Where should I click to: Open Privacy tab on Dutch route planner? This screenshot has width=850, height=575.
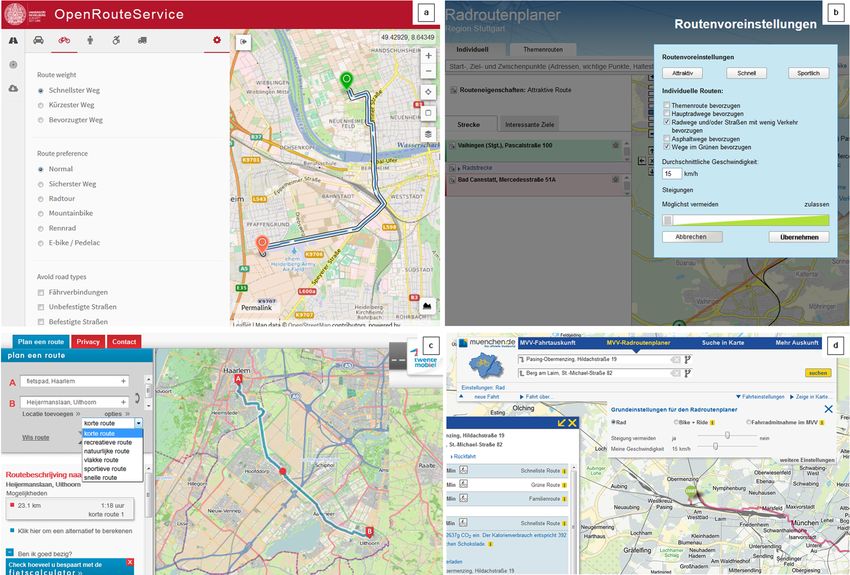88,341
